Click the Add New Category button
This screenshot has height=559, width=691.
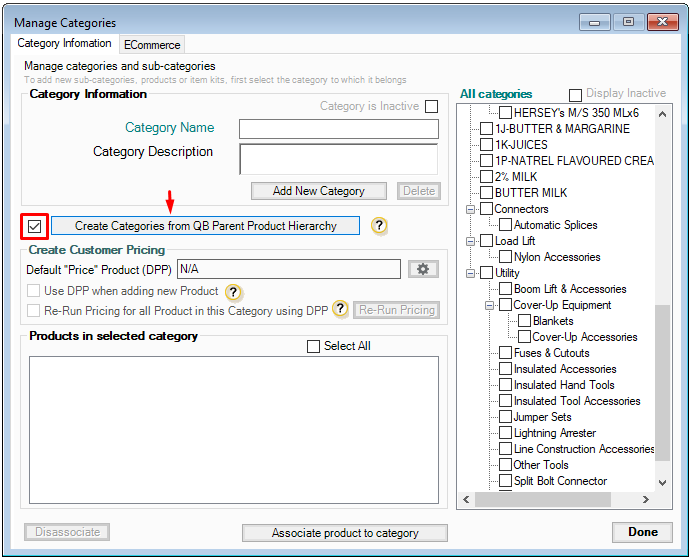(x=320, y=191)
